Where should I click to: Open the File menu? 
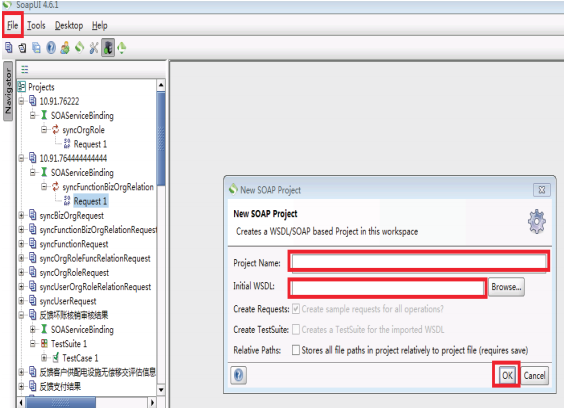(13, 25)
